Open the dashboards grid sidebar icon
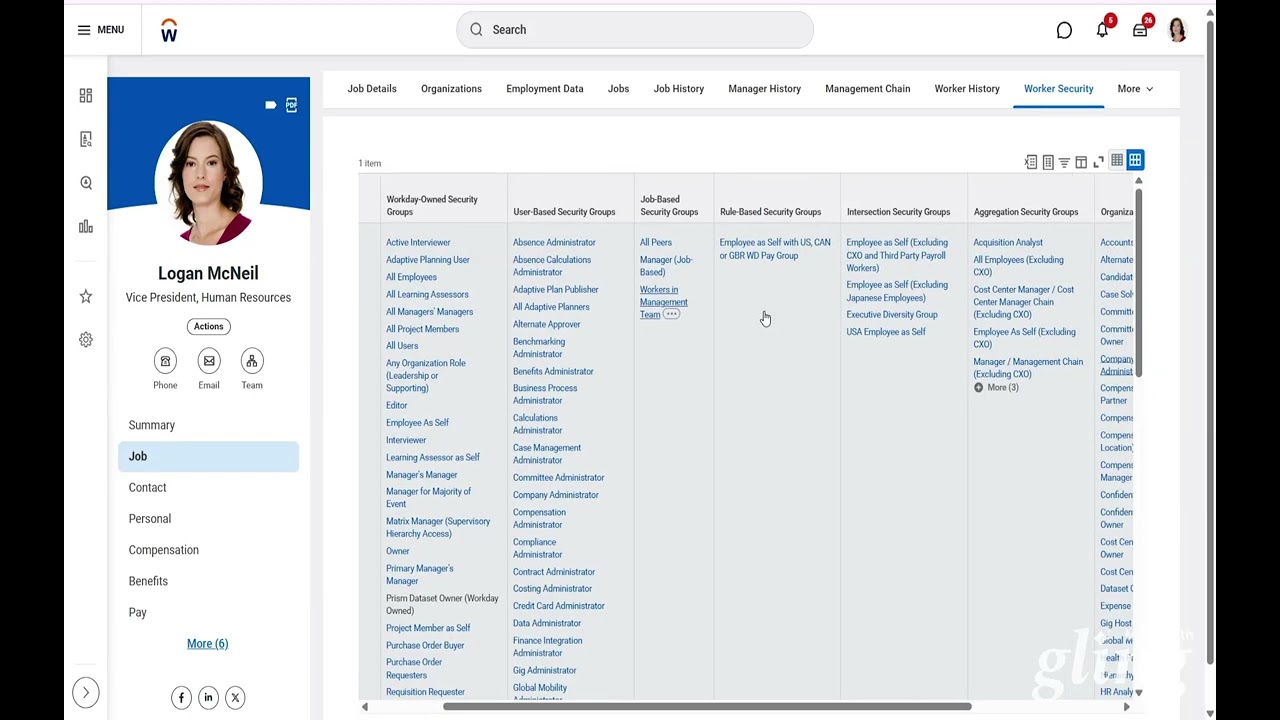The height and width of the screenshot is (720, 1280). (86, 95)
